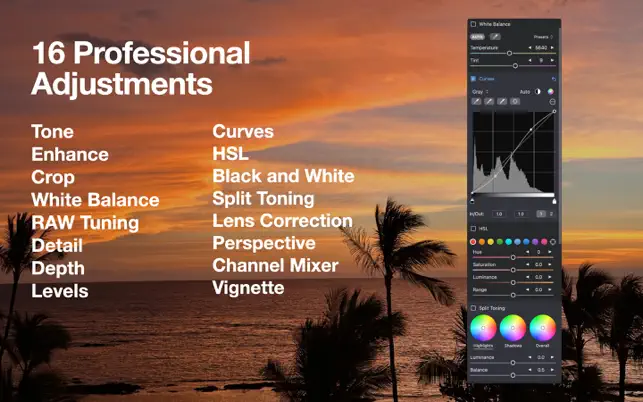Click the black point handle below histogram
Viewport: 643px width, 402px height.
coord(472,201)
